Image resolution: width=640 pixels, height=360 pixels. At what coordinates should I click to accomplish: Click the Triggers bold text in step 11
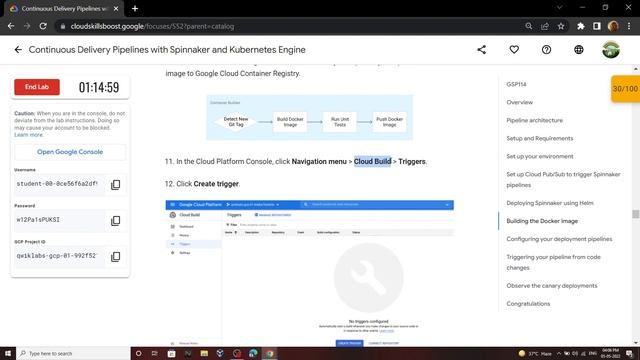[x=412, y=162]
